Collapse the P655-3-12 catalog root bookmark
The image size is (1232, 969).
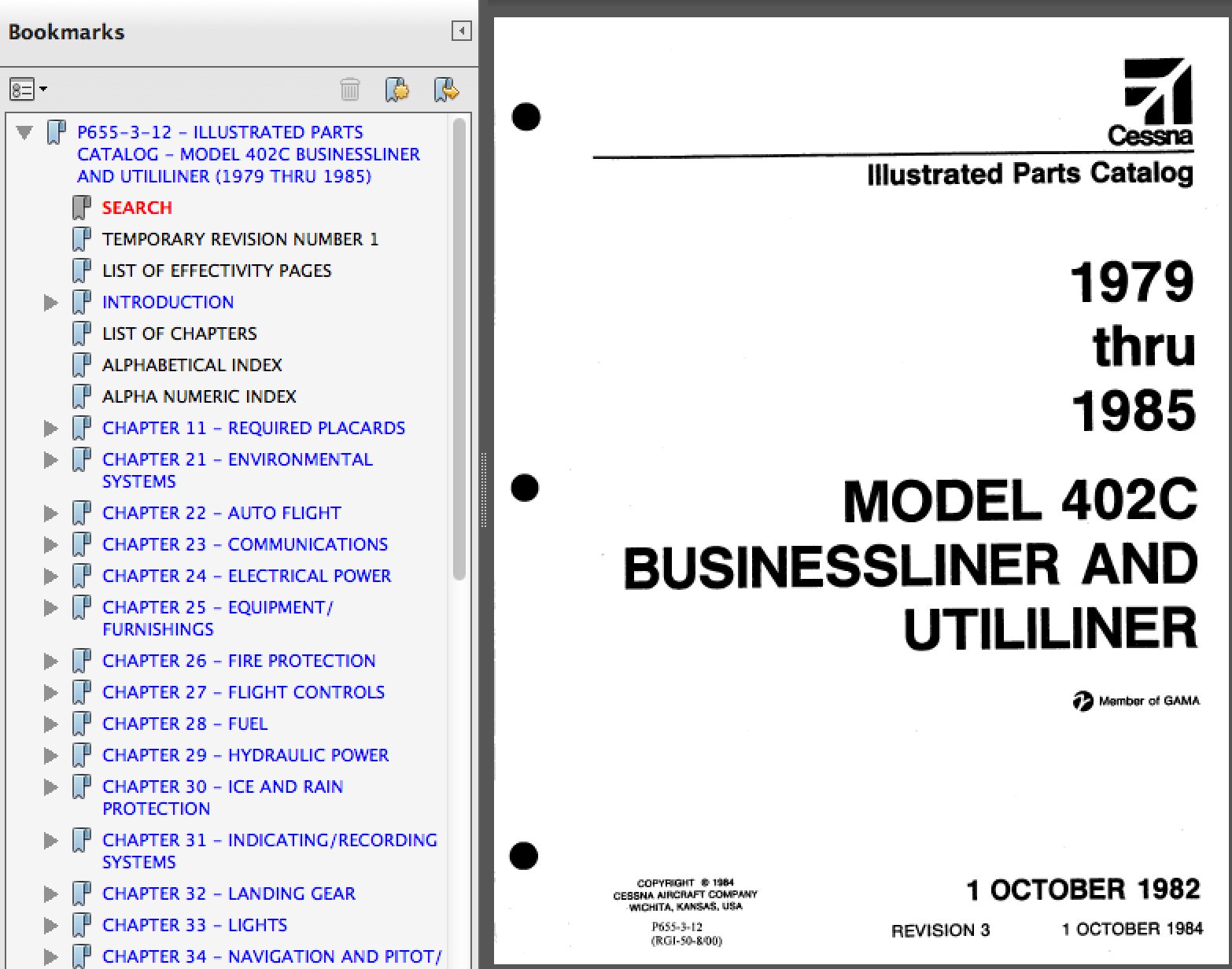tap(23, 132)
